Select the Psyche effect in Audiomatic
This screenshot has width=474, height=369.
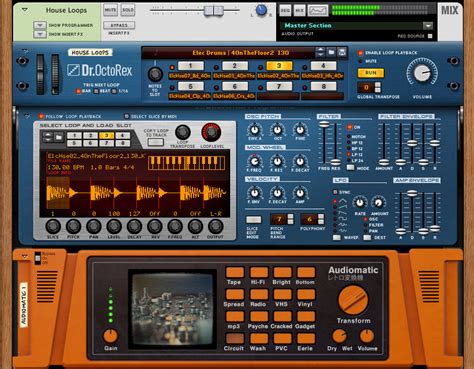pyautogui.click(x=258, y=316)
